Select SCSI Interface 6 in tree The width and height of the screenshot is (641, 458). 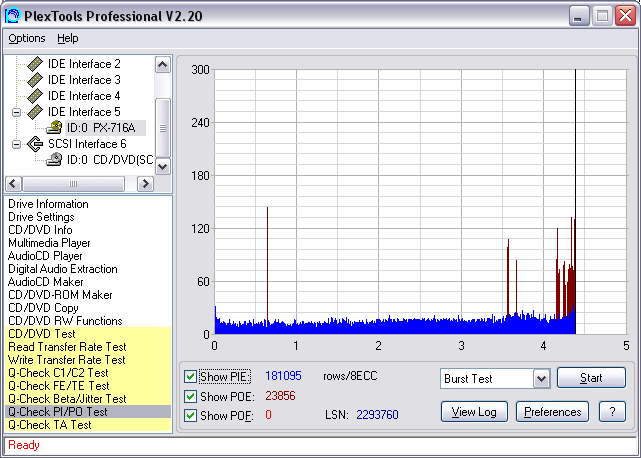tap(87, 144)
